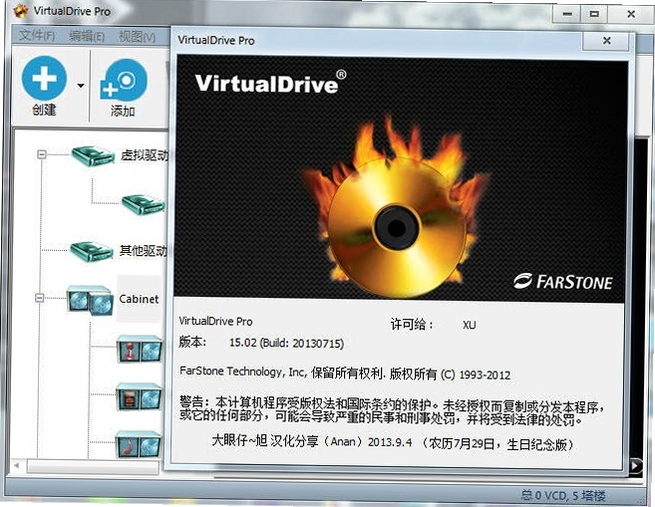Click the left arrow of horizontal scrollbar
655x507 pixels.
click(x=17, y=465)
